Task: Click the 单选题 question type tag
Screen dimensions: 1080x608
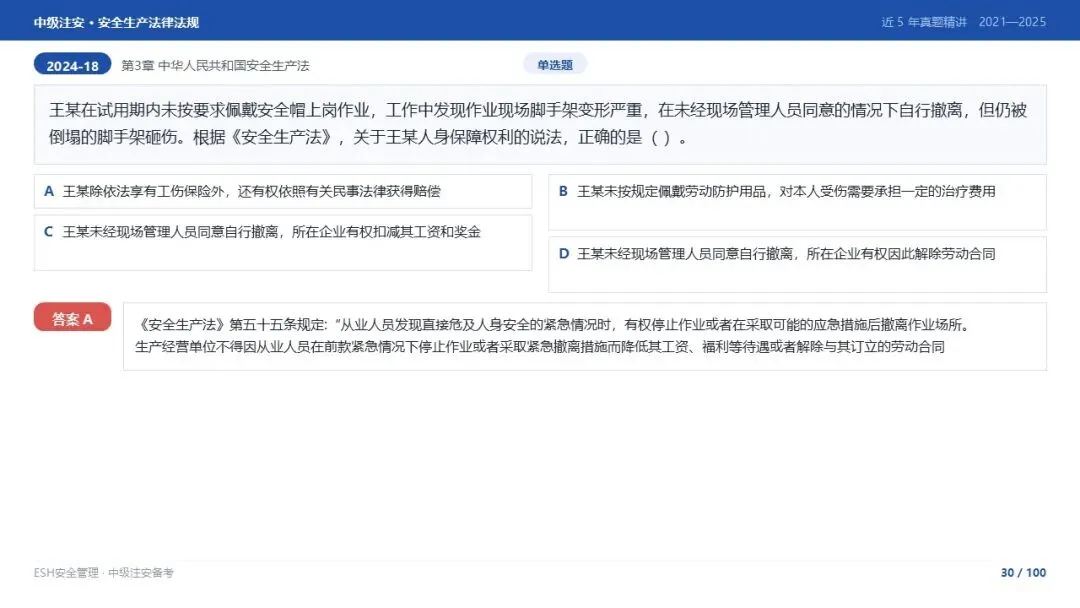Action: click(555, 64)
